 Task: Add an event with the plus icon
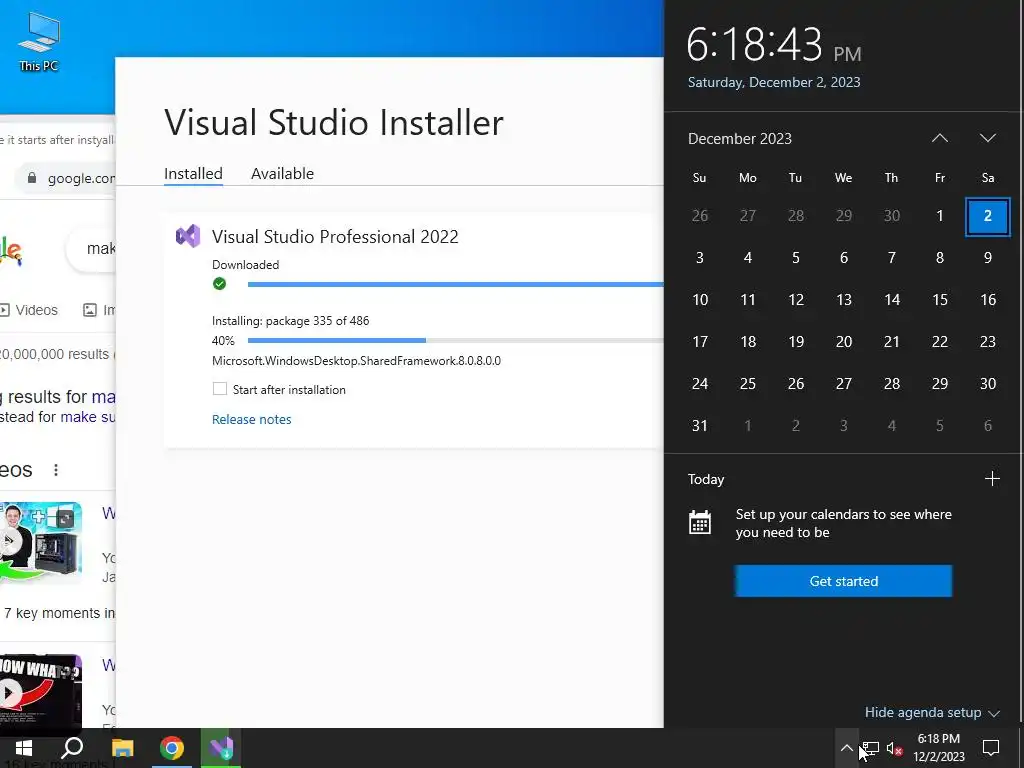point(992,479)
